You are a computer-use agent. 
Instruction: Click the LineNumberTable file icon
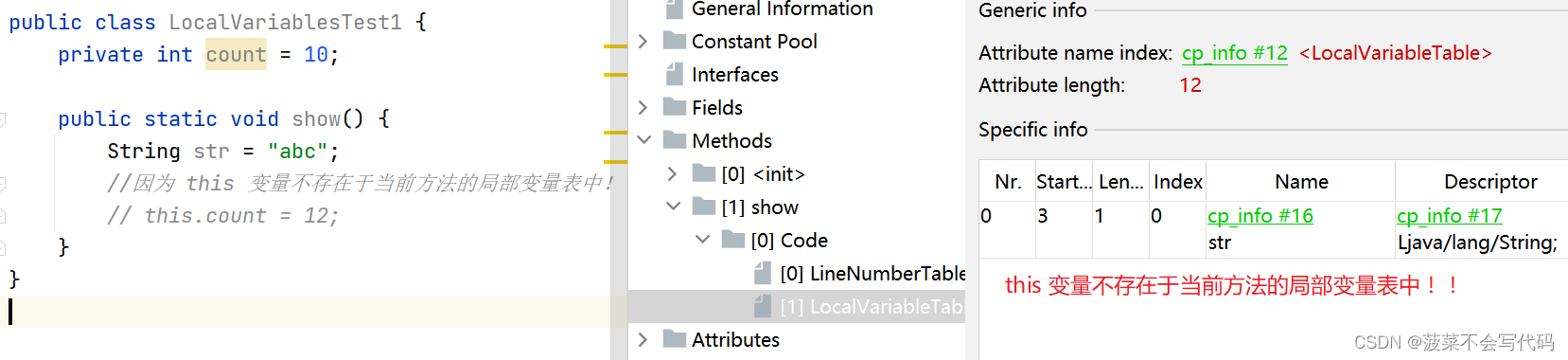click(x=763, y=273)
